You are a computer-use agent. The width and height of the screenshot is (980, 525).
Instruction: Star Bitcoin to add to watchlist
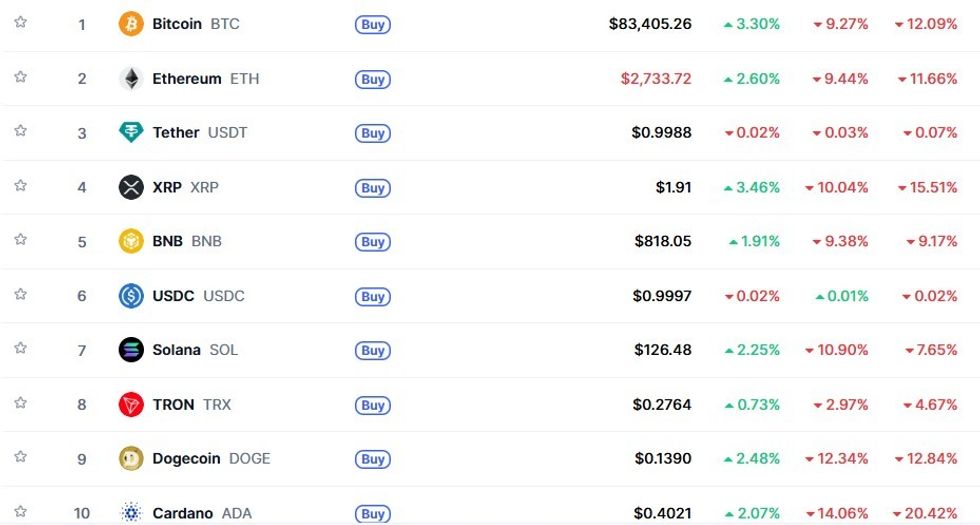click(x=20, y=22)
